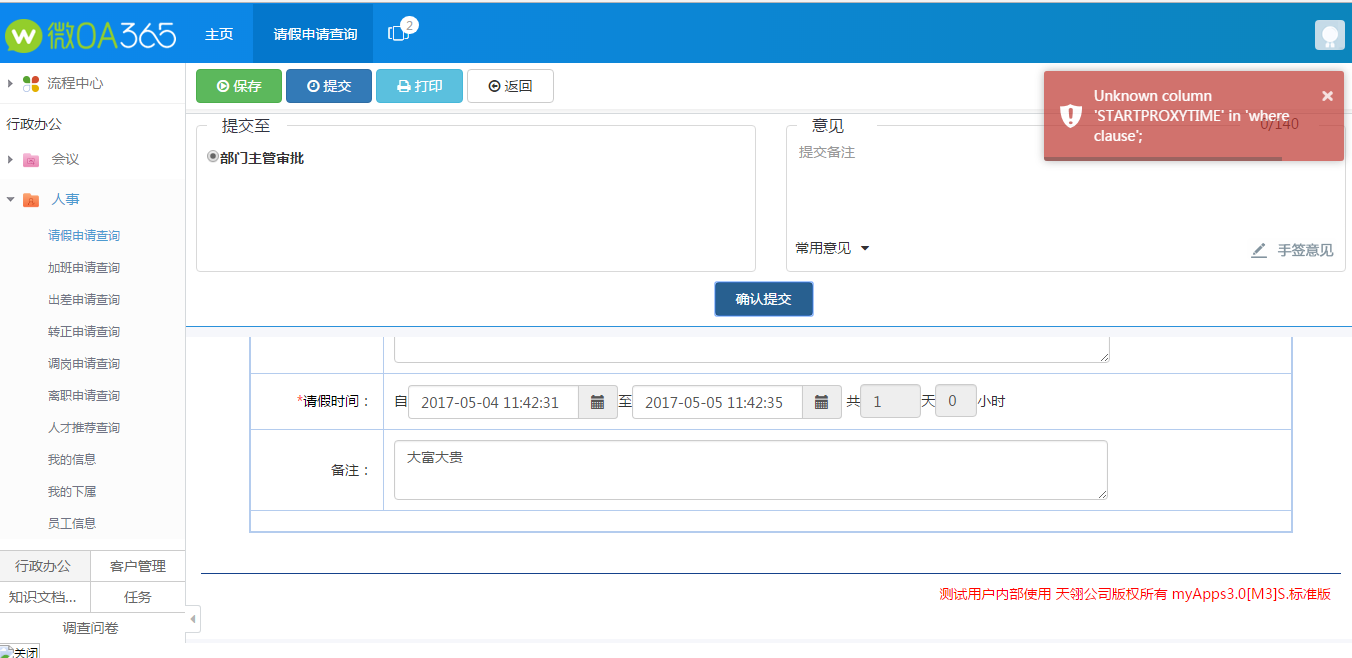Click the 行政办公 sidebar heading
Image resolution: width=1352 pixels, height=658 pixels.
(34, 124)
